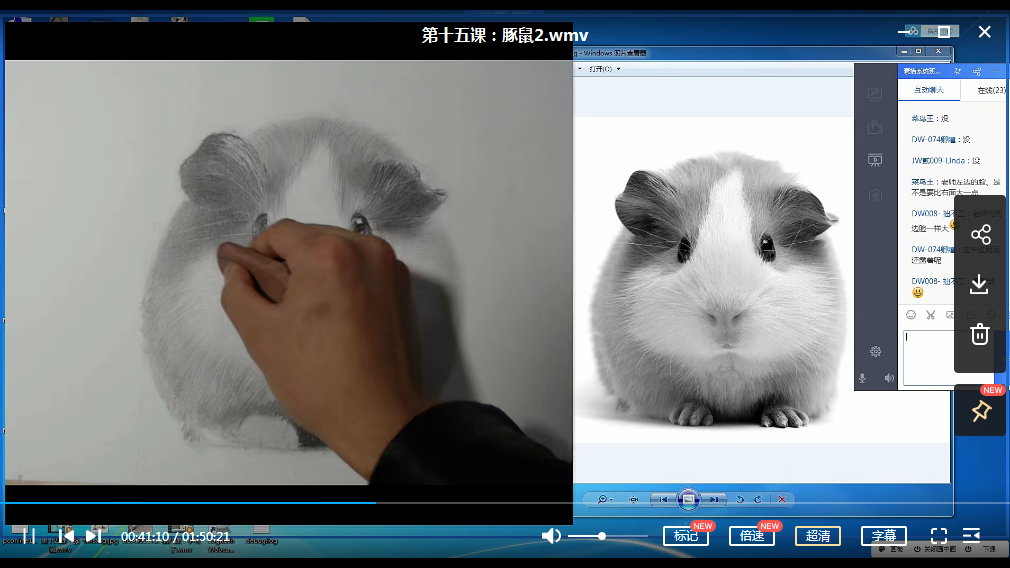Go to next image in photo viewer
The image size is (1010, 568).
(714, 499)
